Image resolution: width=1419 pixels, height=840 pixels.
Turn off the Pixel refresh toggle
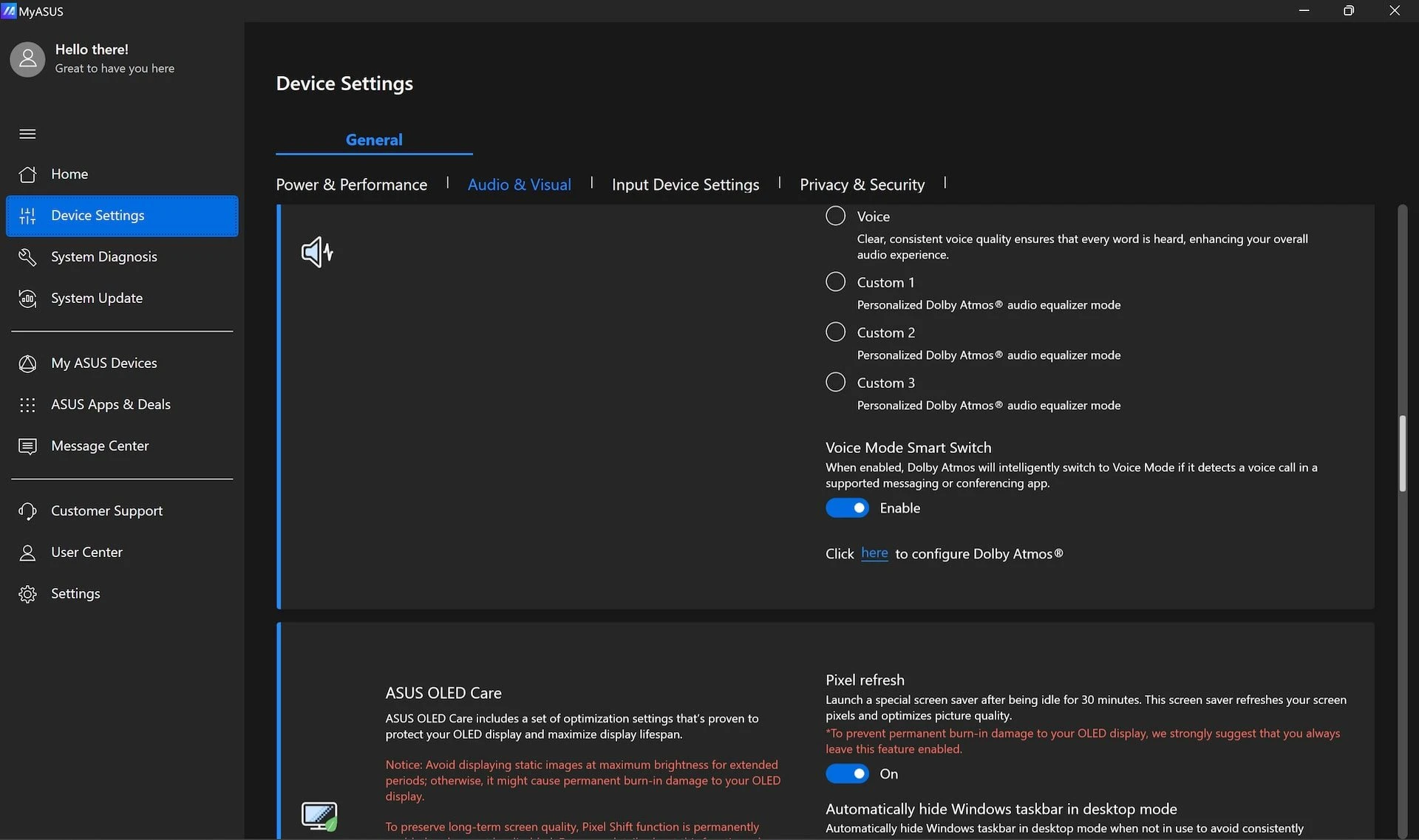click(847, 774)
